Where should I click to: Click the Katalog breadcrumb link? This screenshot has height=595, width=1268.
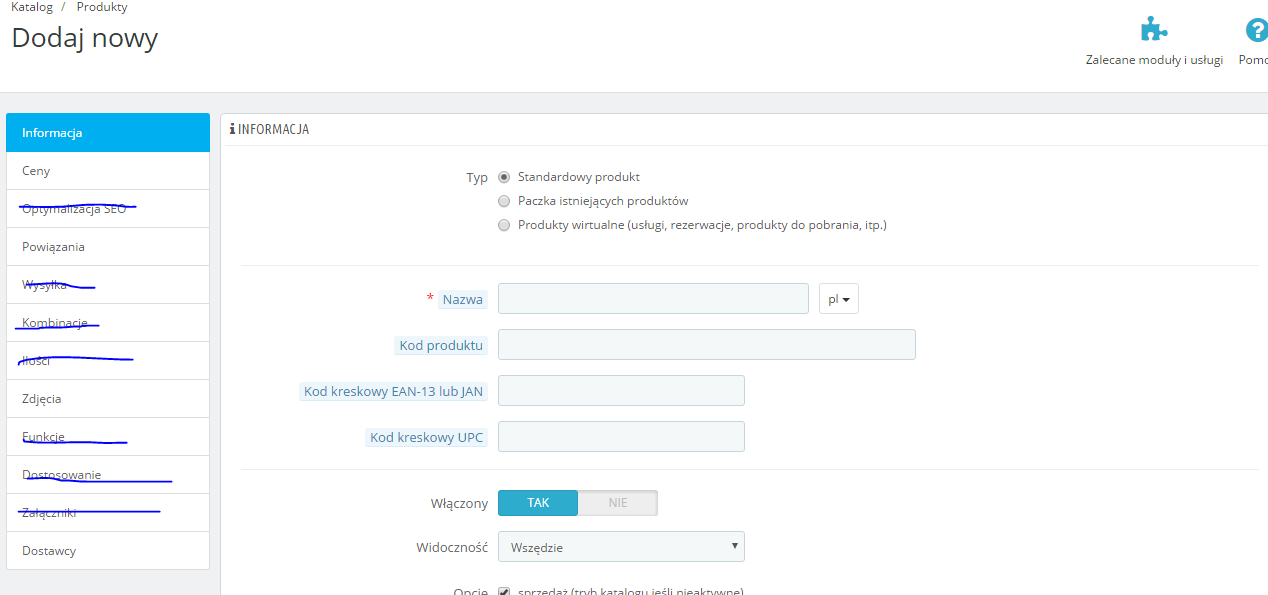[32, 7]
